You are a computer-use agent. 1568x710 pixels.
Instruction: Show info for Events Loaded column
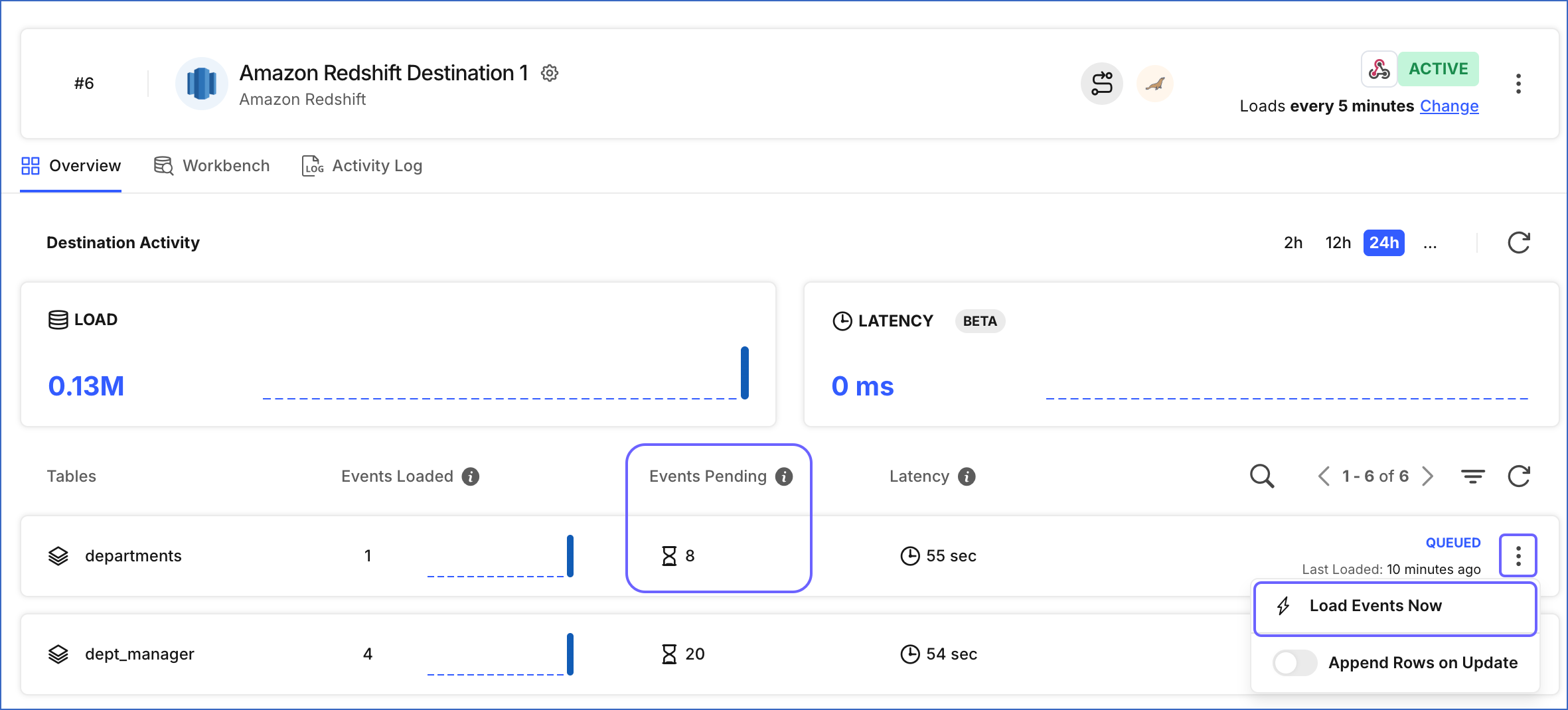(471, 476)
